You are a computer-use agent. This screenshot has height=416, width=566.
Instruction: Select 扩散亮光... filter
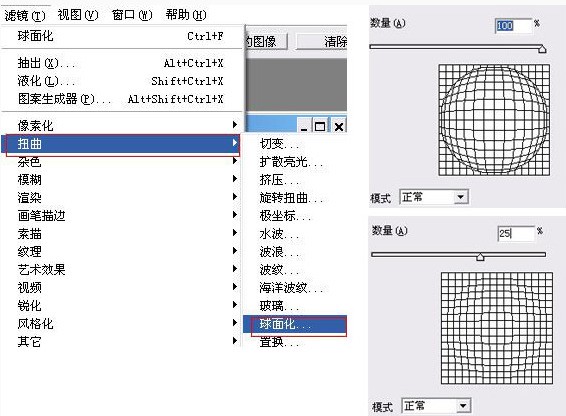coord(295,162)
